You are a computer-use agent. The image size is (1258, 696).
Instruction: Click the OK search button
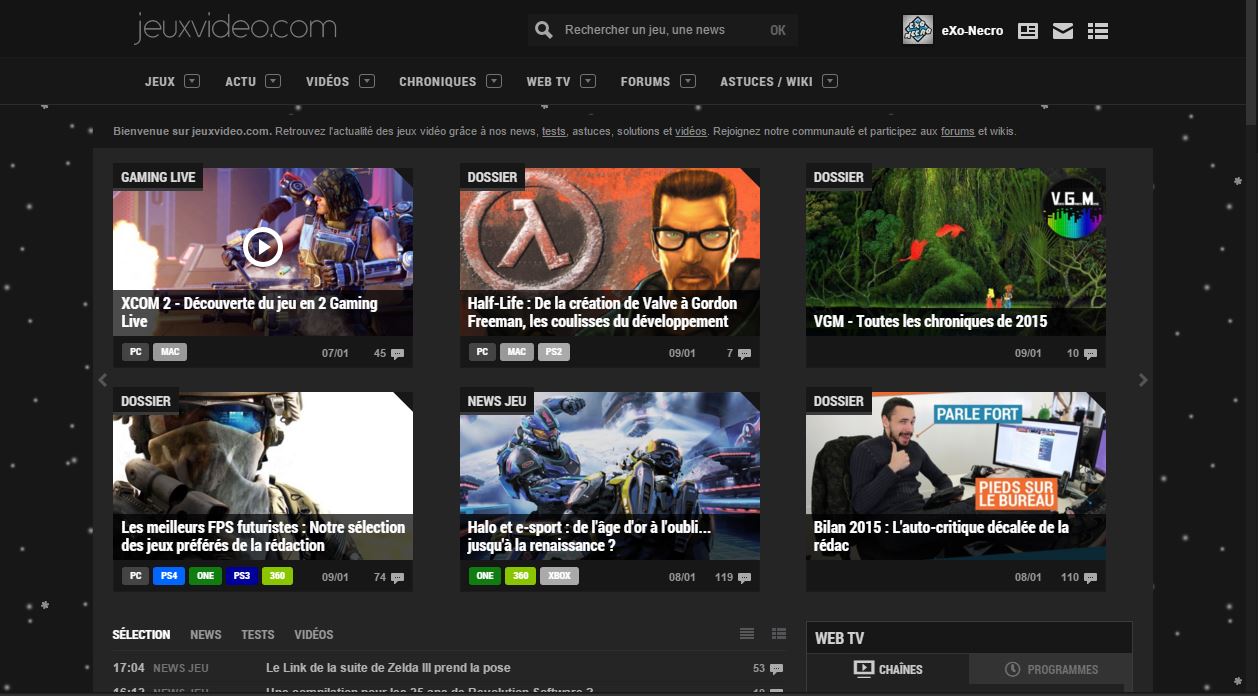(778, 30)
